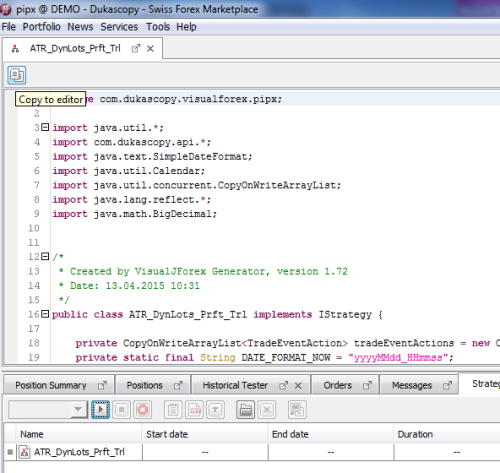Switch to the Historical Tester tab
500x473 pixels.
[x=235, y=385]
